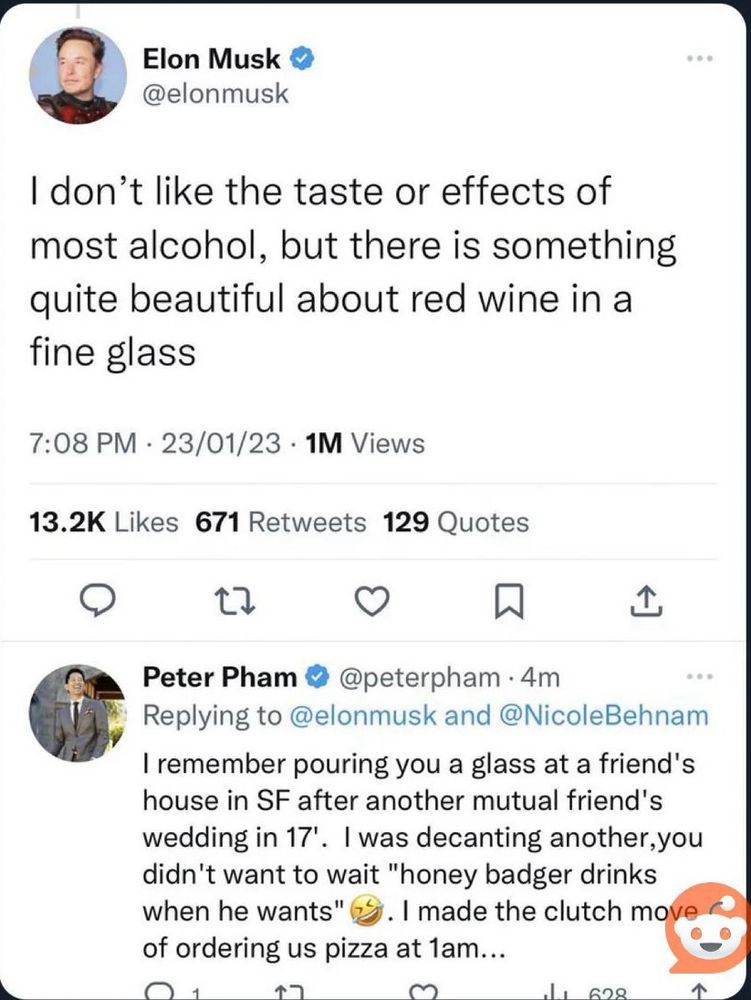This screenshot has height=1000, width=751.
Task: Open the main tweet author's profile picture
Action: [78, 75]
